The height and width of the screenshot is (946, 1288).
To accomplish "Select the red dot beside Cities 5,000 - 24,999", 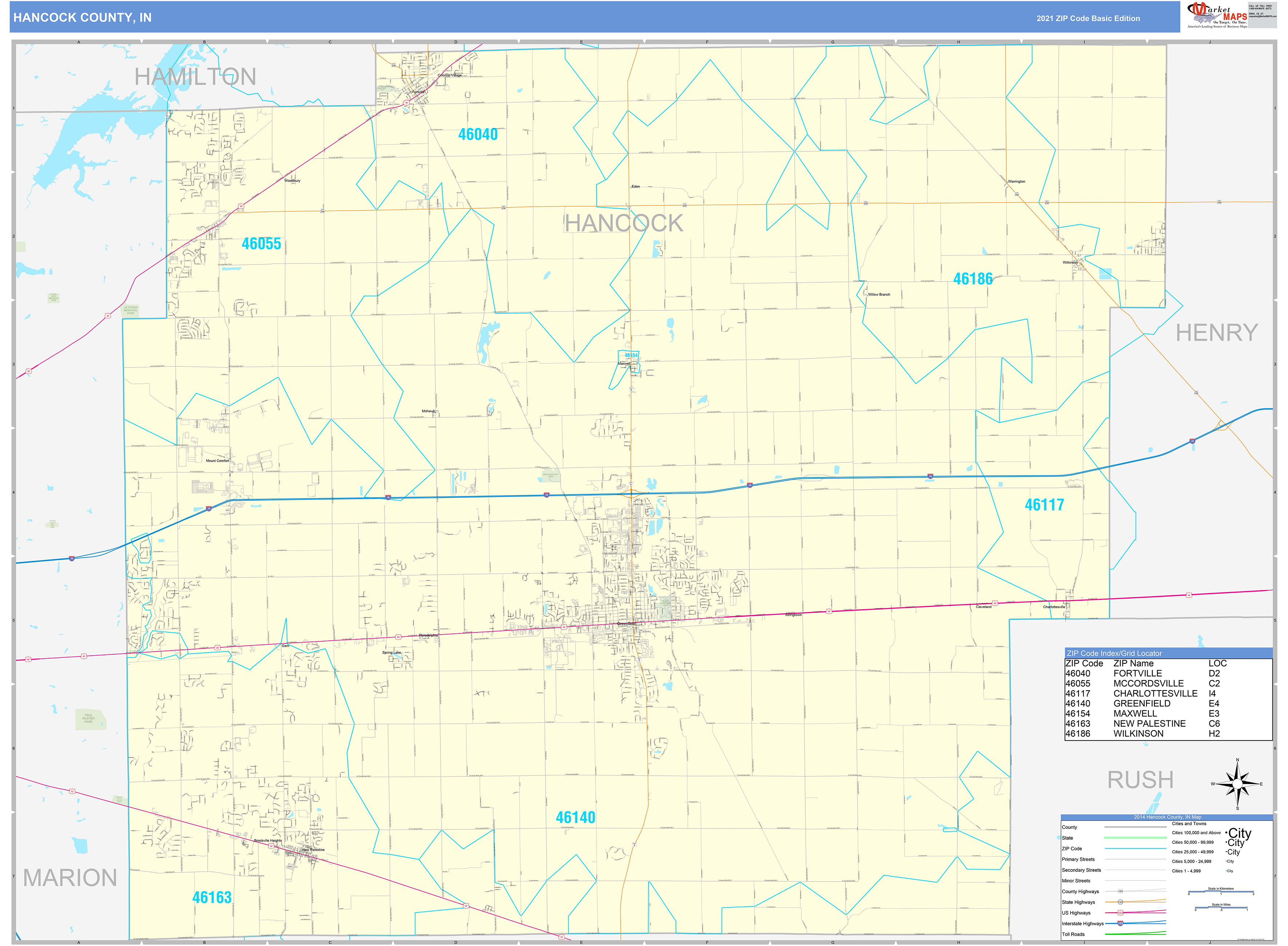I will click(1226, 861).
